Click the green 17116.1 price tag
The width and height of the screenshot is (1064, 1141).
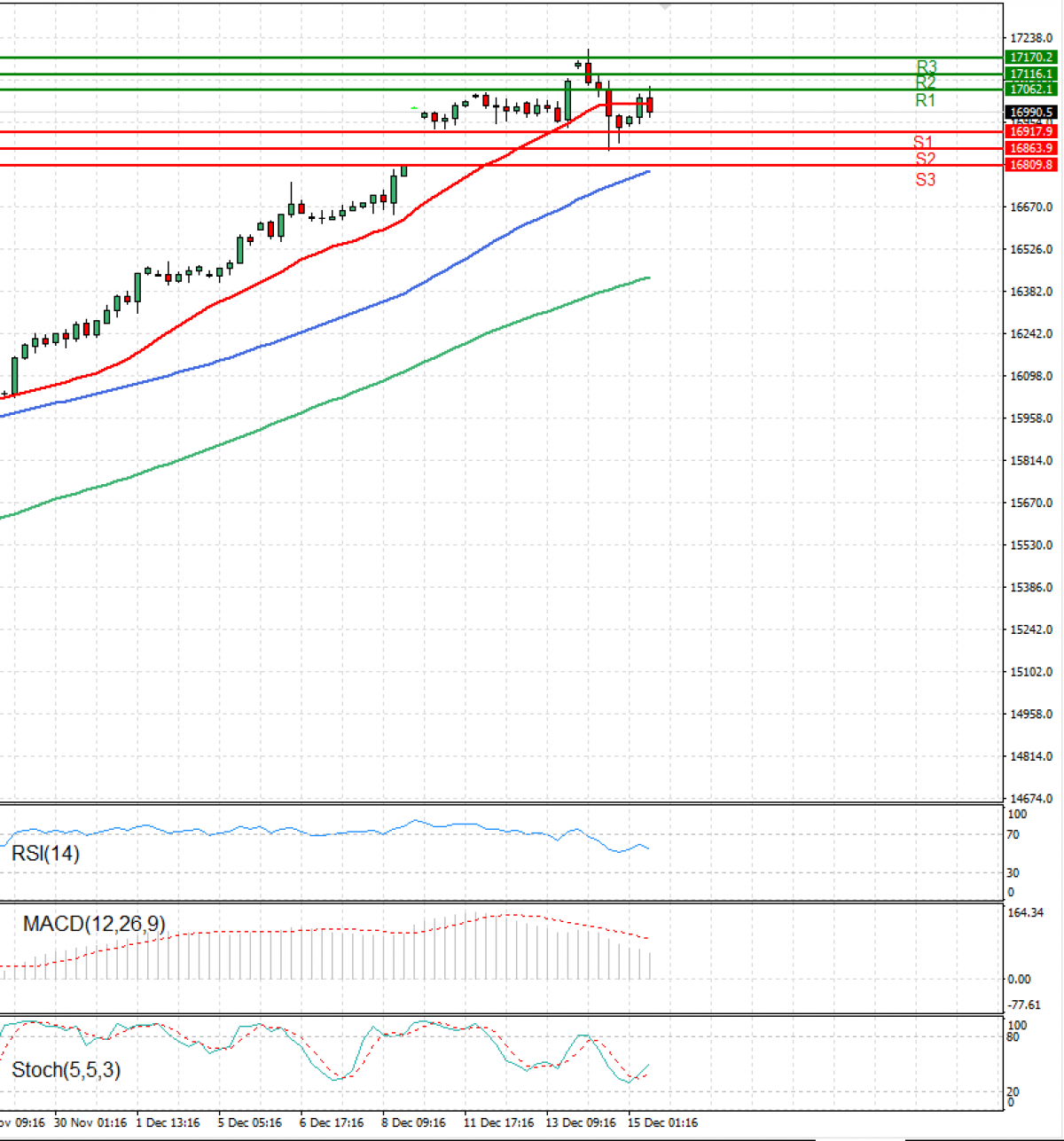tap(1030, 74)
